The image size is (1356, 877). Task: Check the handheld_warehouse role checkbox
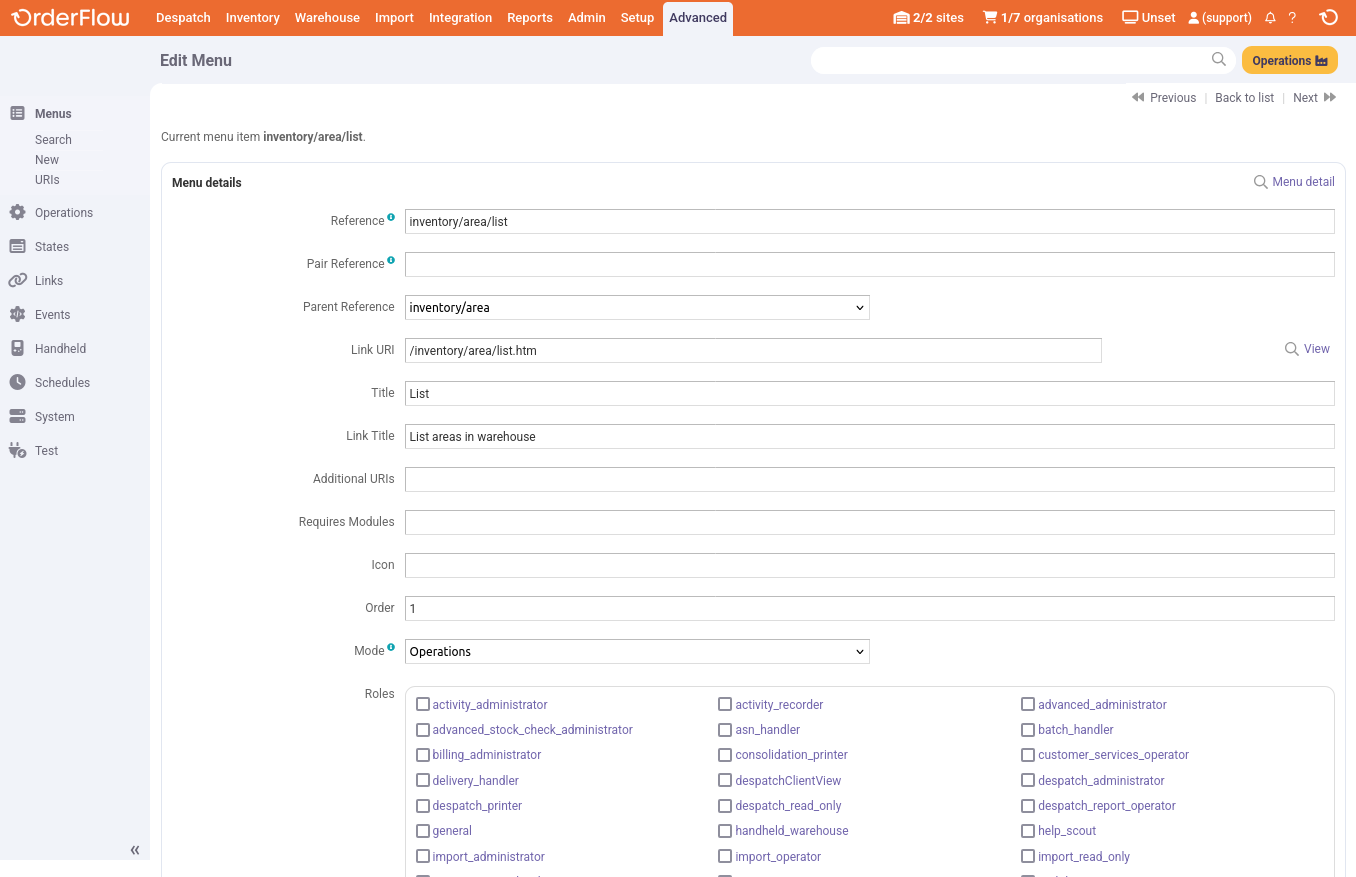pyautogui.click(x=725, y=831)
